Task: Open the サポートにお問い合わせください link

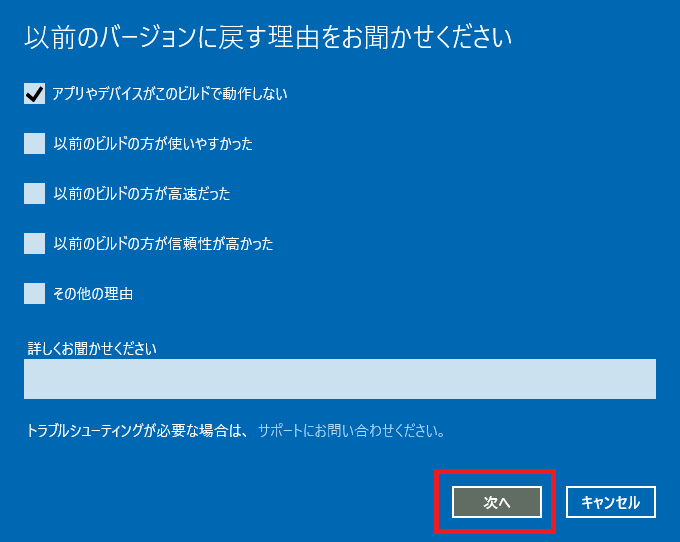Action: pos(352,431)
